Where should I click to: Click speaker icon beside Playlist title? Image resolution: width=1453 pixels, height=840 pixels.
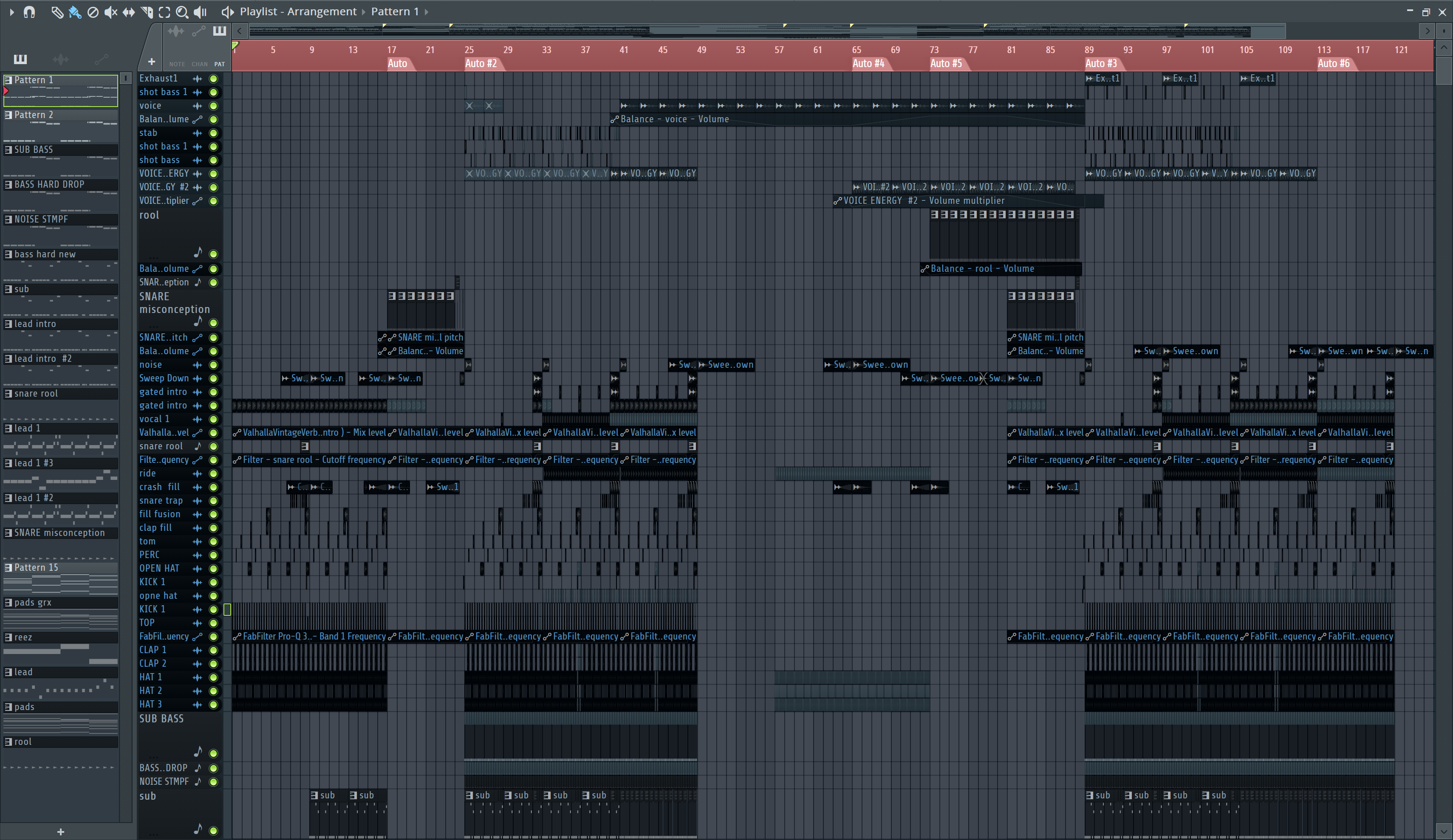tap(228, 11)
